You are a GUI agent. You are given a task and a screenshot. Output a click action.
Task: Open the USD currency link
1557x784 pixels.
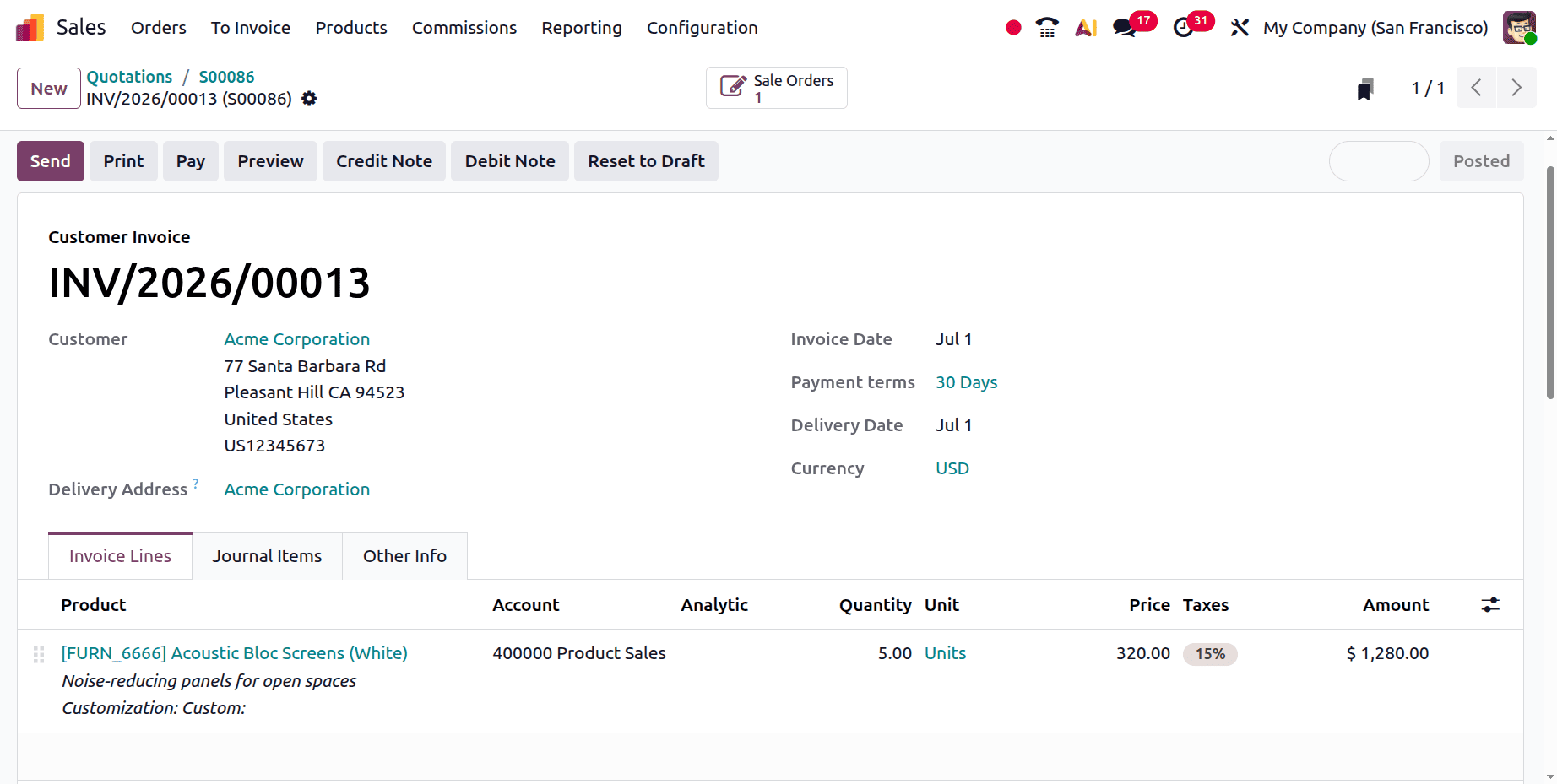pos(952,468)
